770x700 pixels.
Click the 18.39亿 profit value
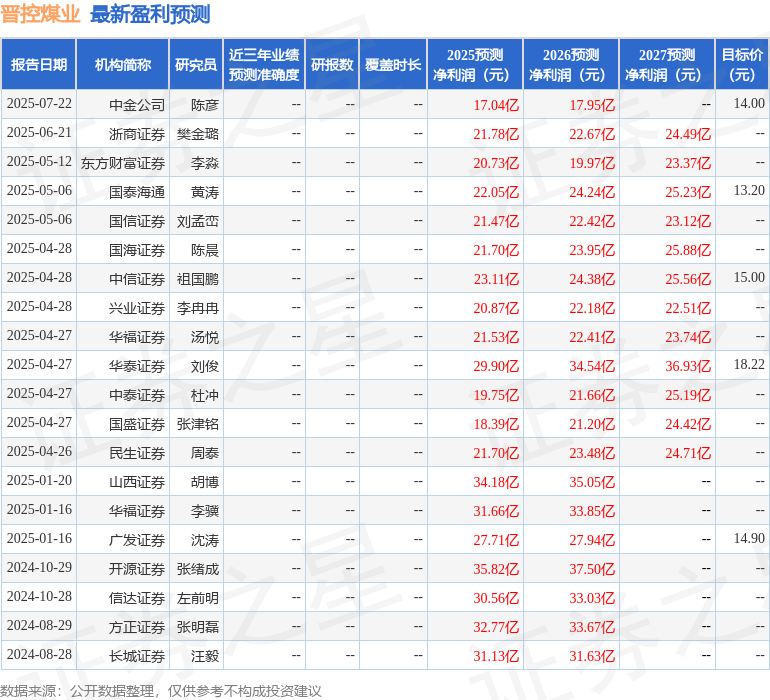(496, 424)
